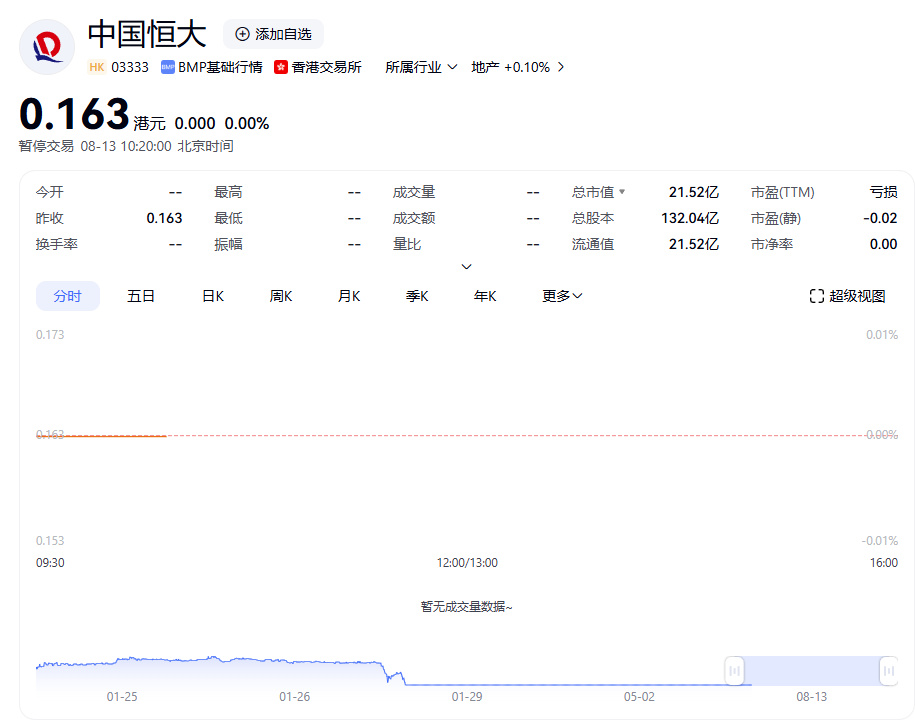Click the current price 0.163 港元
The width and height of the screenshot is (915, 725).
click(x=92, y=114)
